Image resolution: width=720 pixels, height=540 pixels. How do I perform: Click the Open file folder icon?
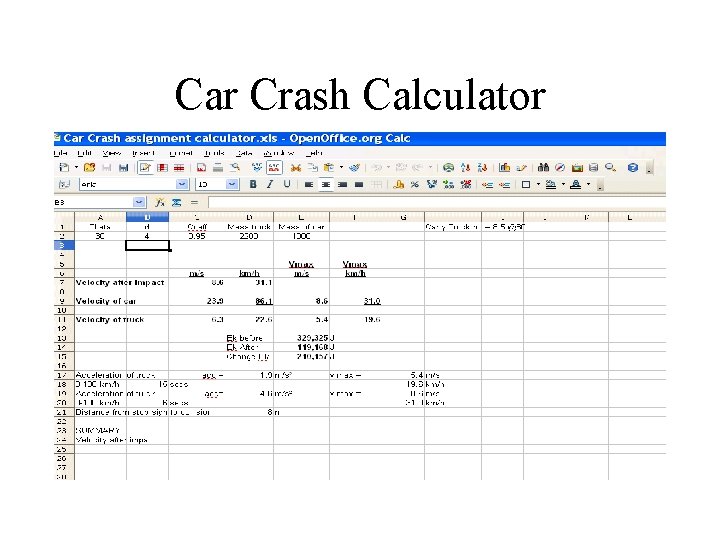click(90, 168)
